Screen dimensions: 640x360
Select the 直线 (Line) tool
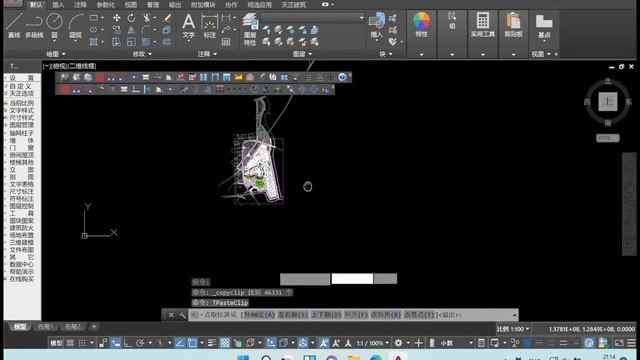point(14,25)
